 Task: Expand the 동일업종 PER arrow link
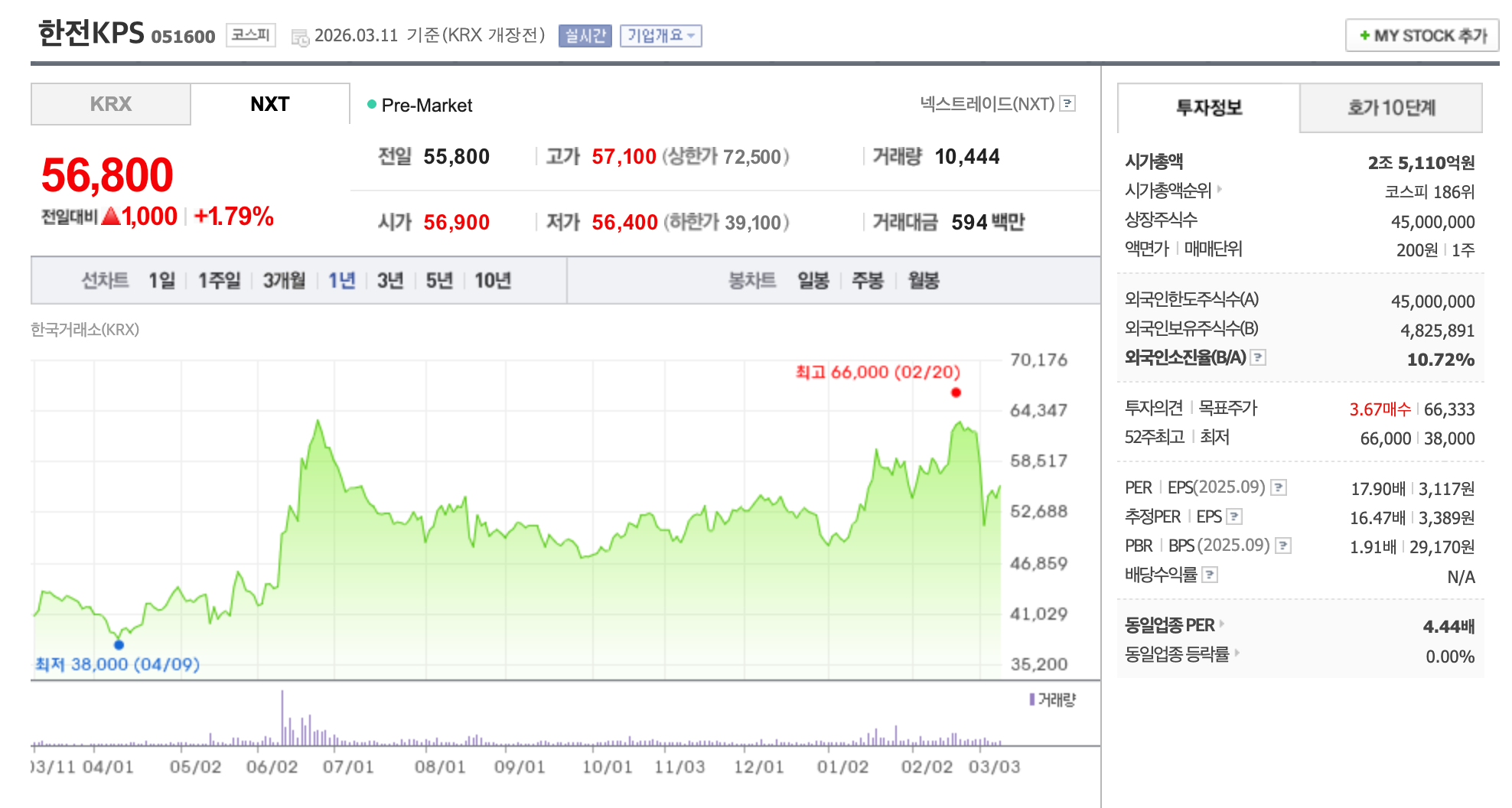[1222, 624]
